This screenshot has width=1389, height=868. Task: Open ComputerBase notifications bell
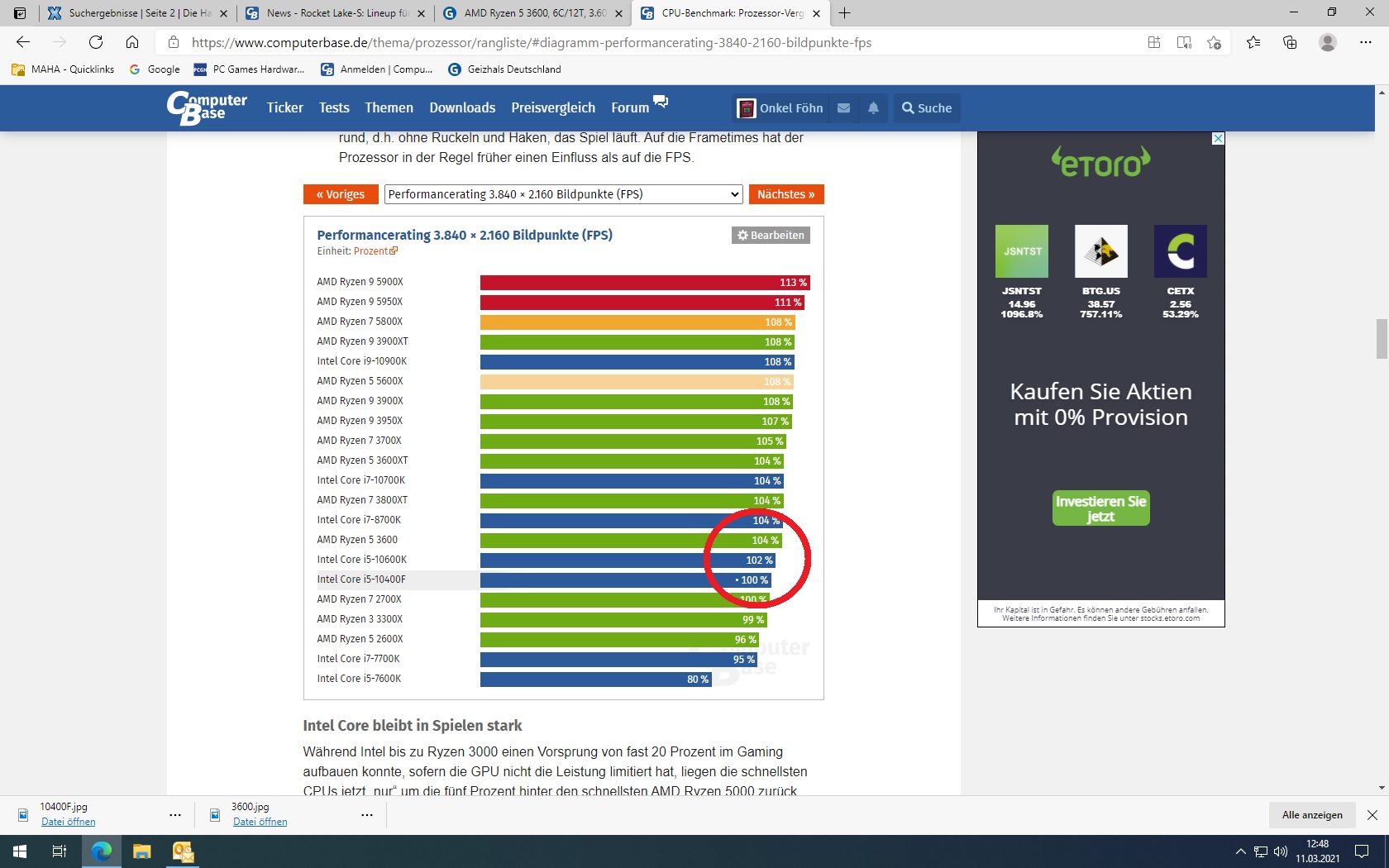(873, 108)
